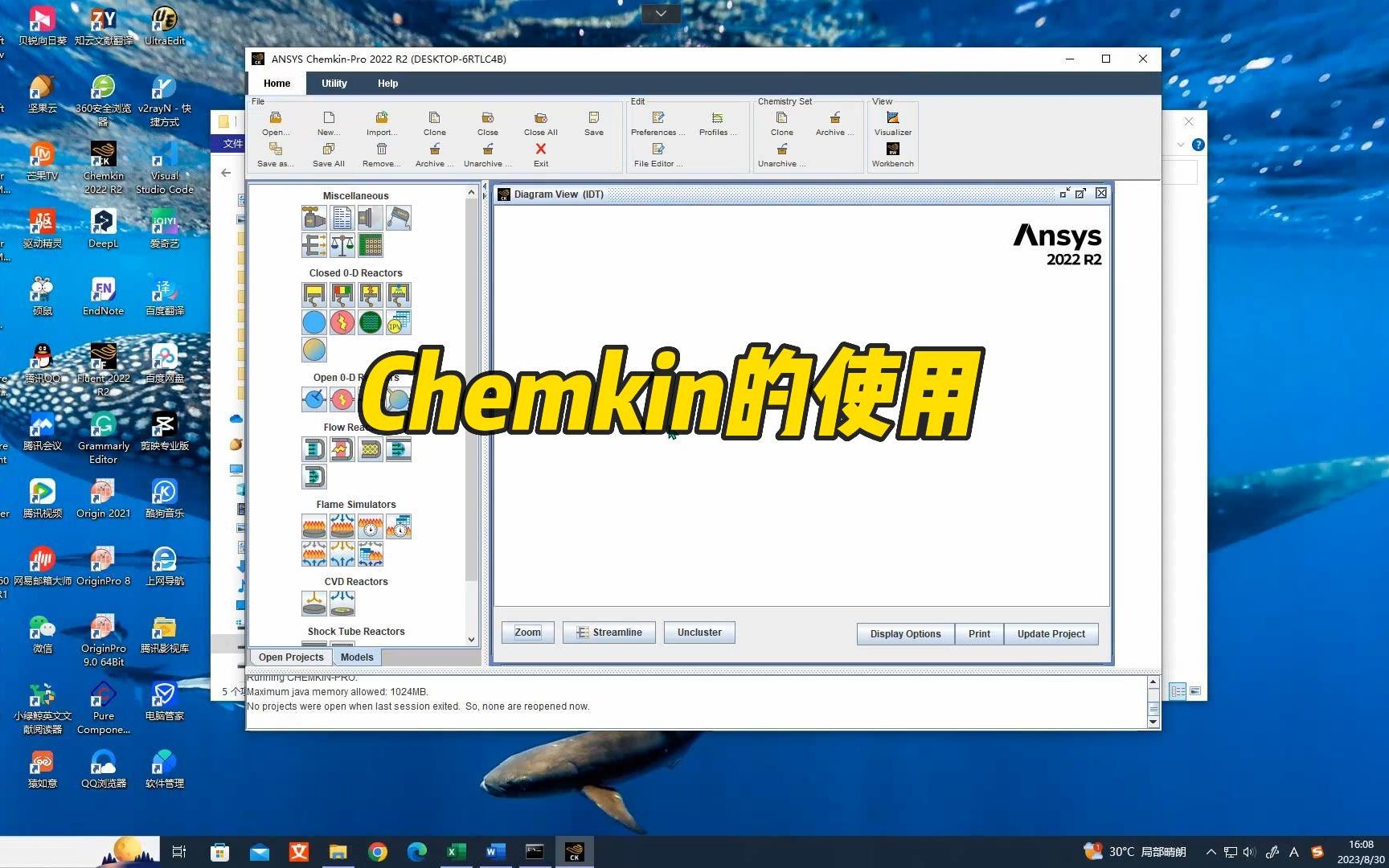Image resolution: width=1389 pixels, height=868 pixels.
Task: Select the first flame burner model in Flame Simulators
Action: coord(314,526)
